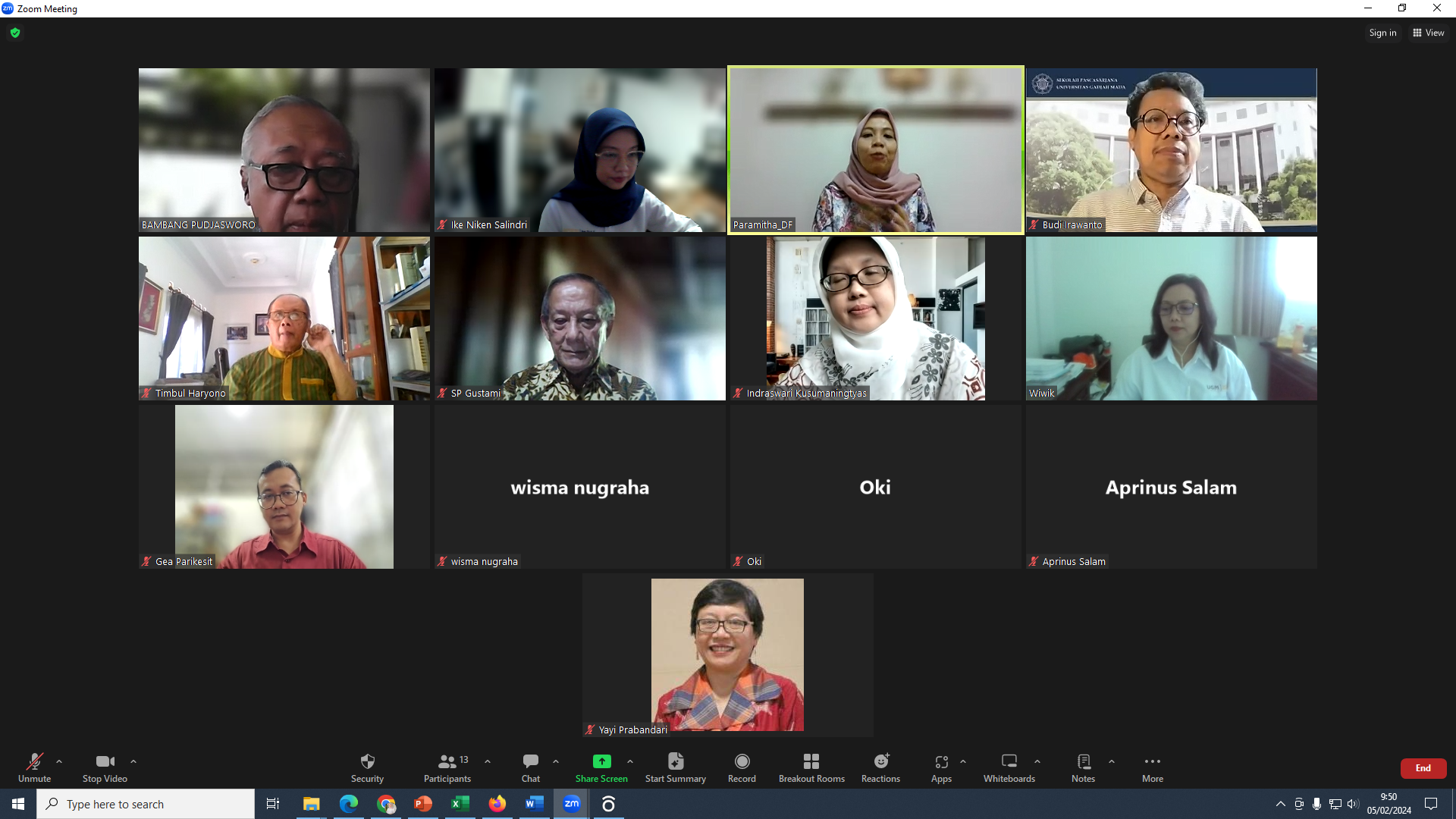
Task: Click the Record icon
Action: coord(742,767)
